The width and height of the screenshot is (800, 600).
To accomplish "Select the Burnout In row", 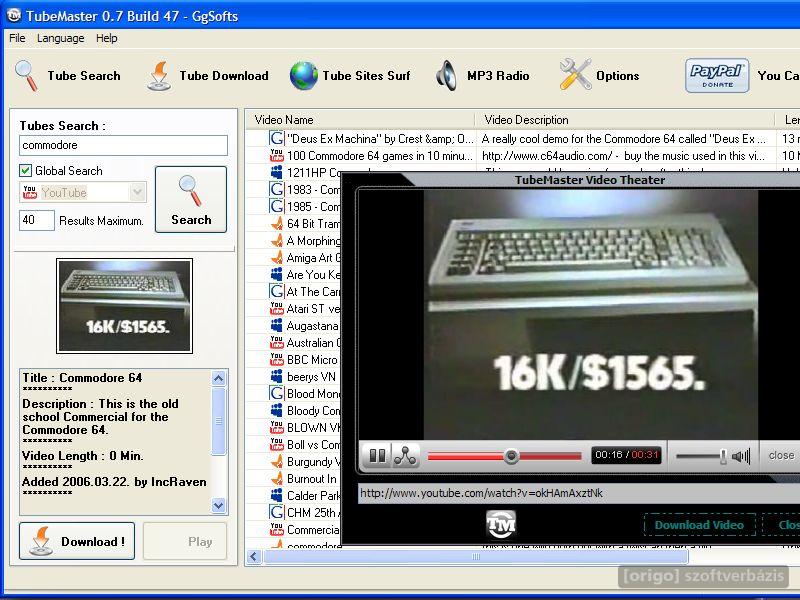I will tap(294, 479).
